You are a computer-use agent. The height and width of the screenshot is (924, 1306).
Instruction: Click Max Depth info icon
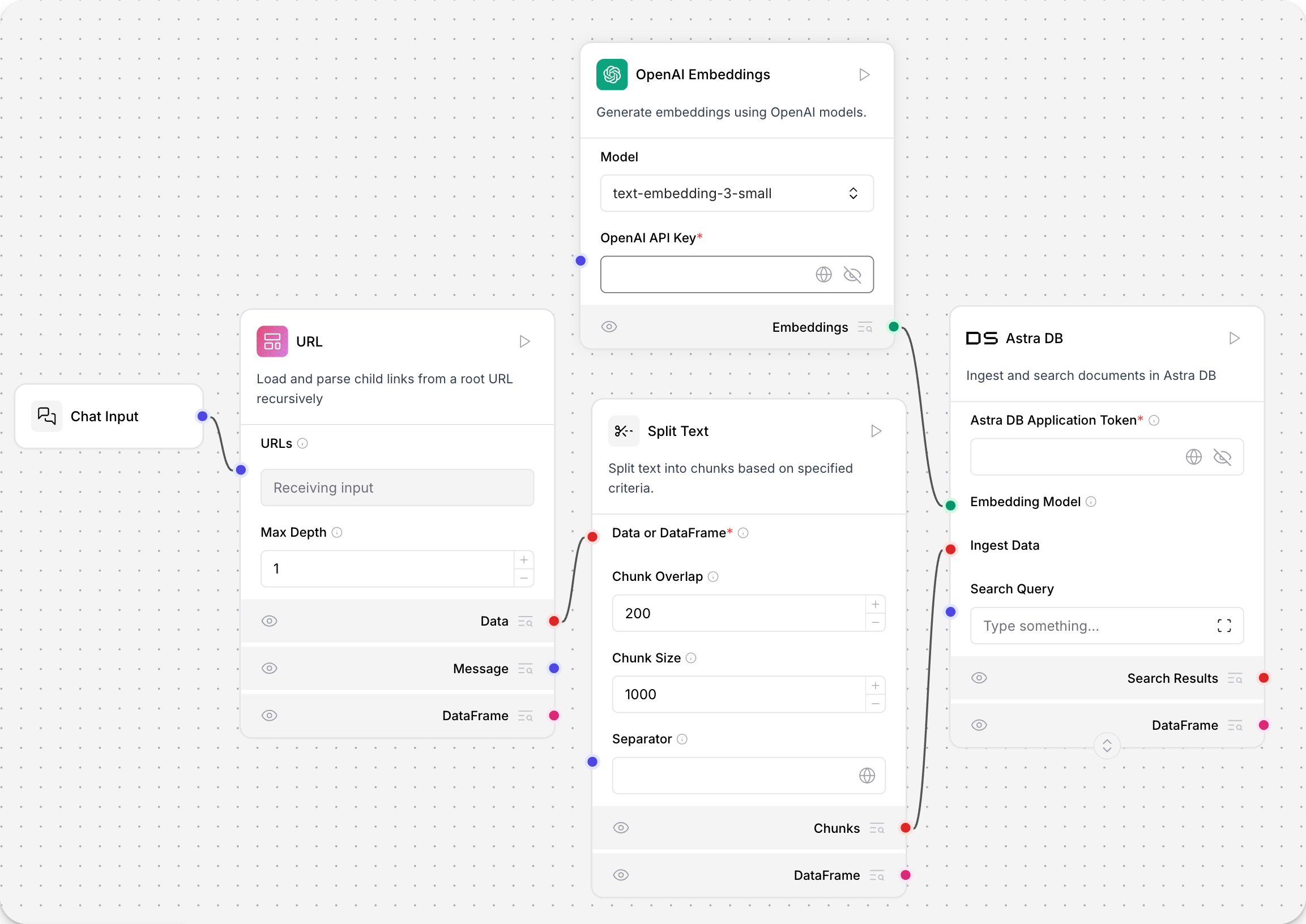tap(337, 532)
